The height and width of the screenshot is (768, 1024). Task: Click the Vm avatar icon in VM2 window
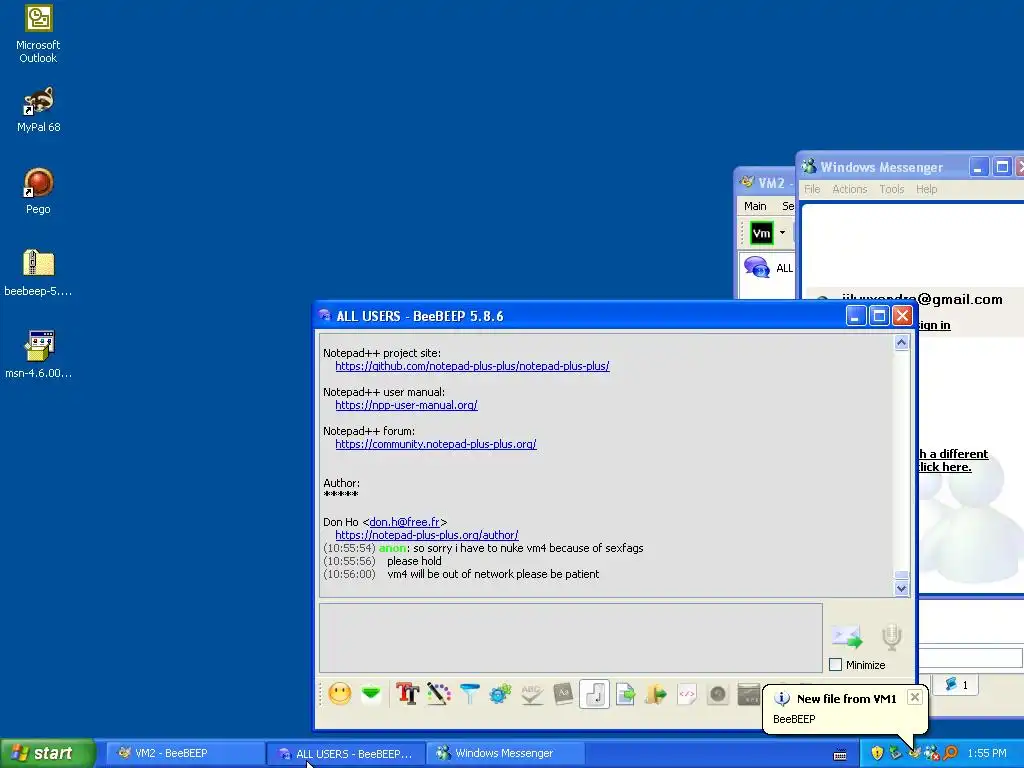pos(761,233)
